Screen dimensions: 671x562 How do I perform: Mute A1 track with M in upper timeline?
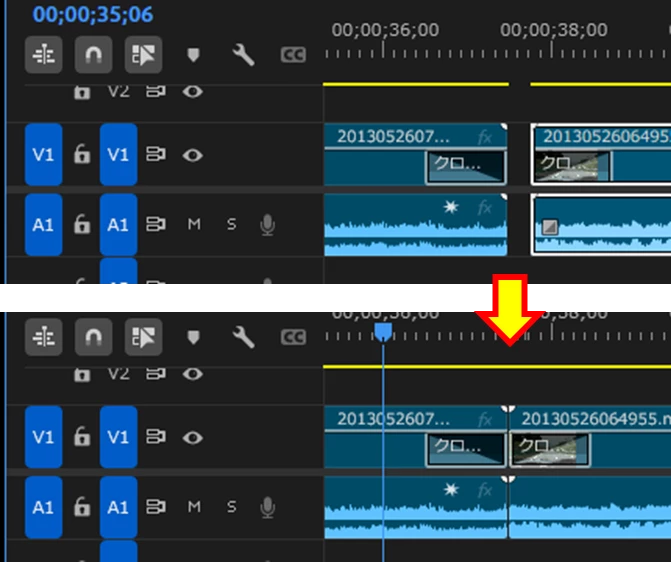pyautogui.click(x=194, y=224)
